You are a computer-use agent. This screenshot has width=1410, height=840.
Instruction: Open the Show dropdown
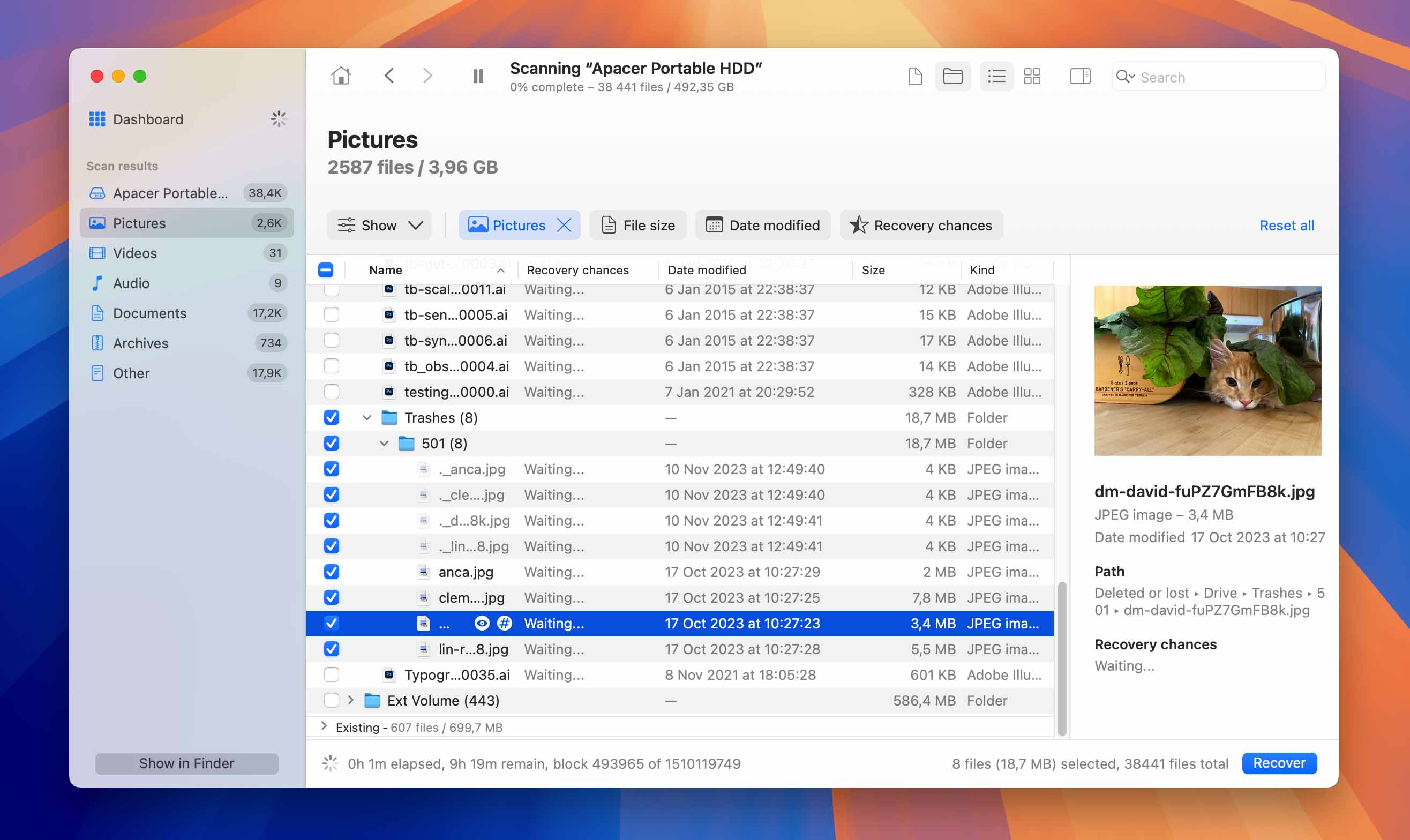(x=379, y=224)
